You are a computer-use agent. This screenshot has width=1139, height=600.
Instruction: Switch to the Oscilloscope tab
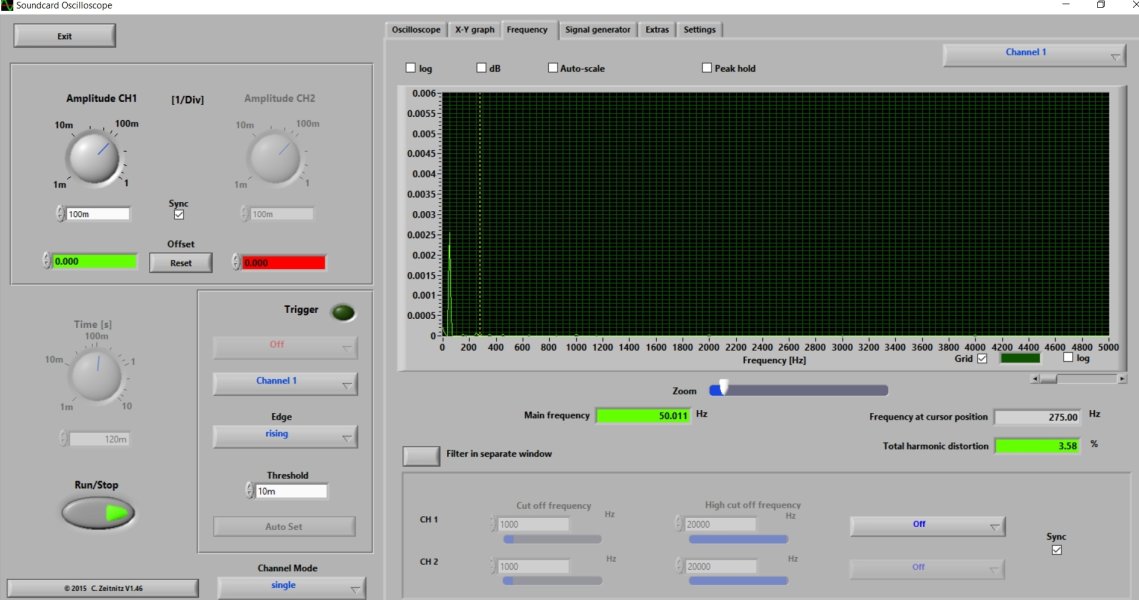(416, 30)
